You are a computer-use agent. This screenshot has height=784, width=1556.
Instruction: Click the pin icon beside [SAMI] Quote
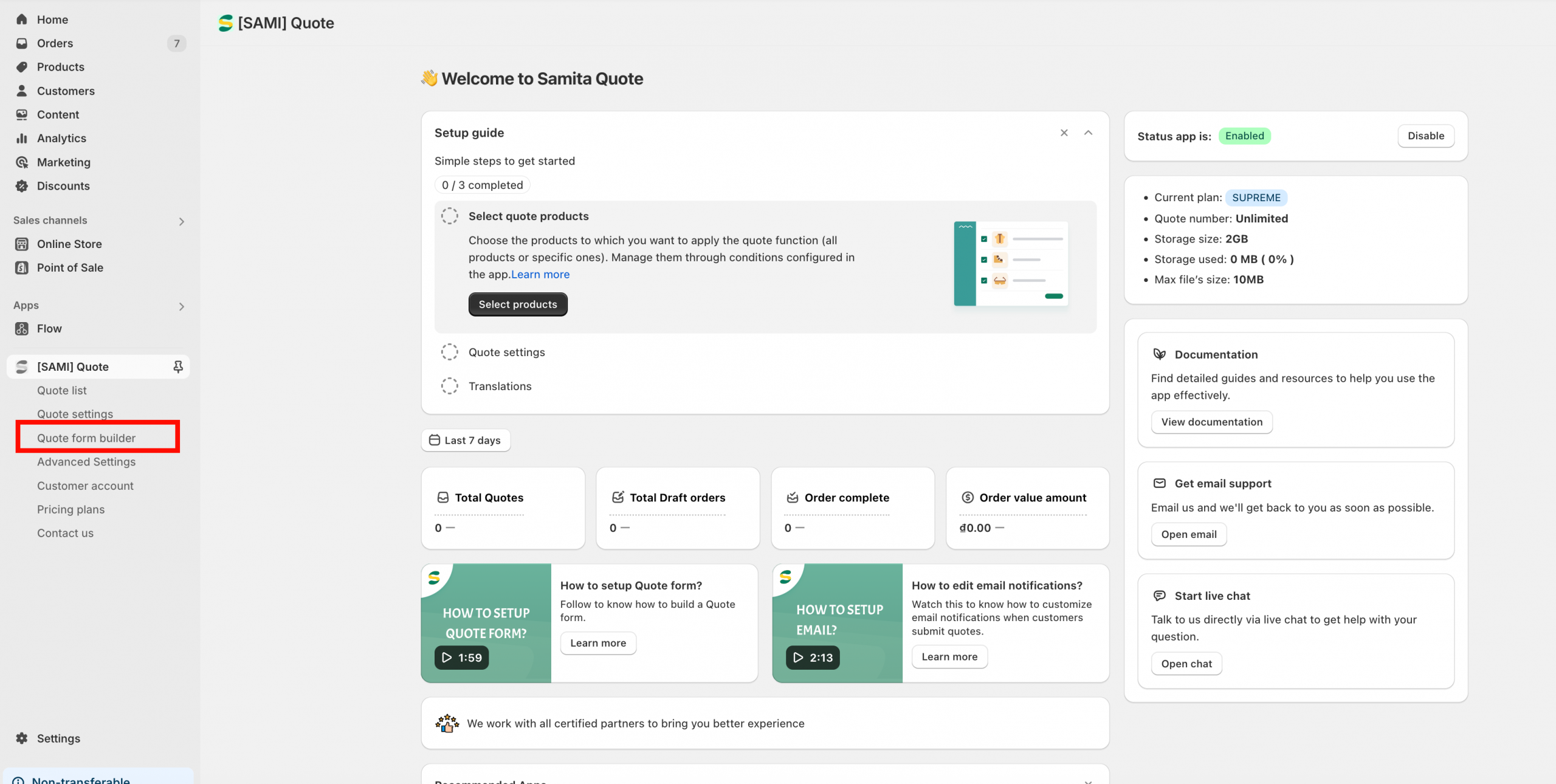[178, 366]
